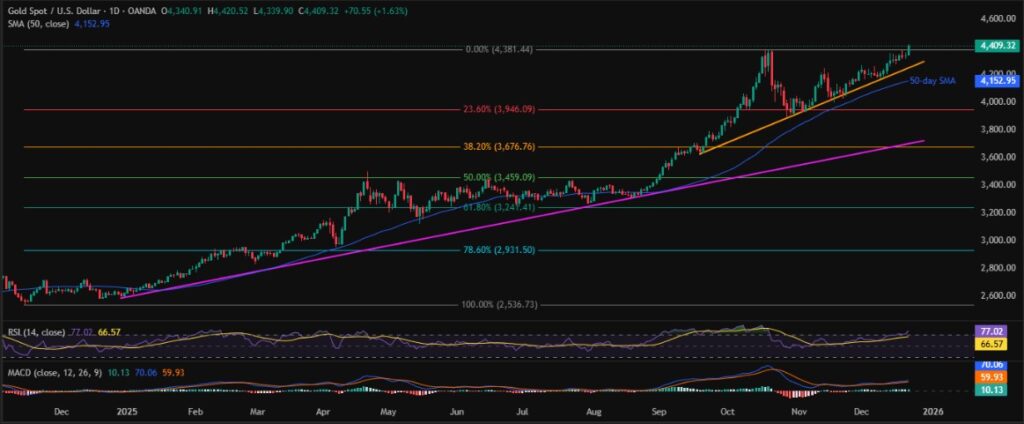Click the 3,600.00 price axis label

[998, 157]
